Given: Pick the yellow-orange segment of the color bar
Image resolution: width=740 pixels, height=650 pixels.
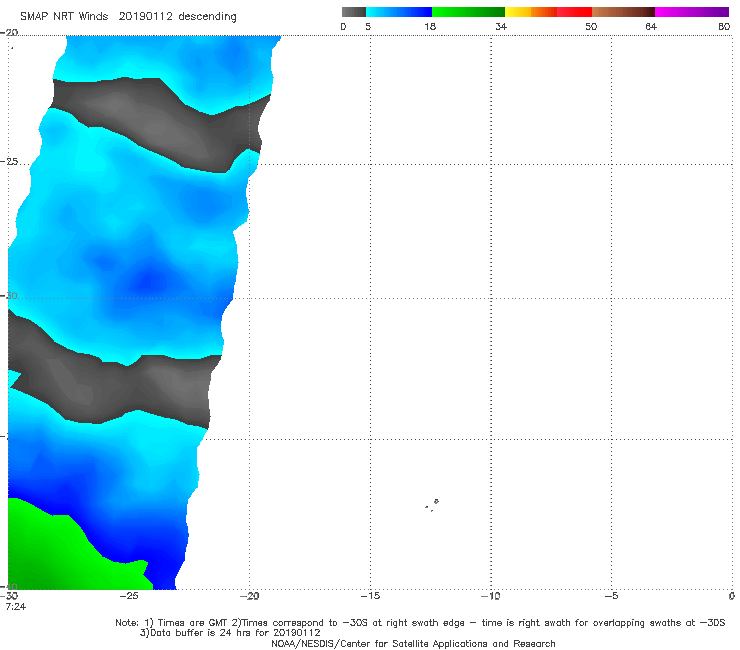Looking at the screenshot, I should pyautogui.click(x=530, y=12).
